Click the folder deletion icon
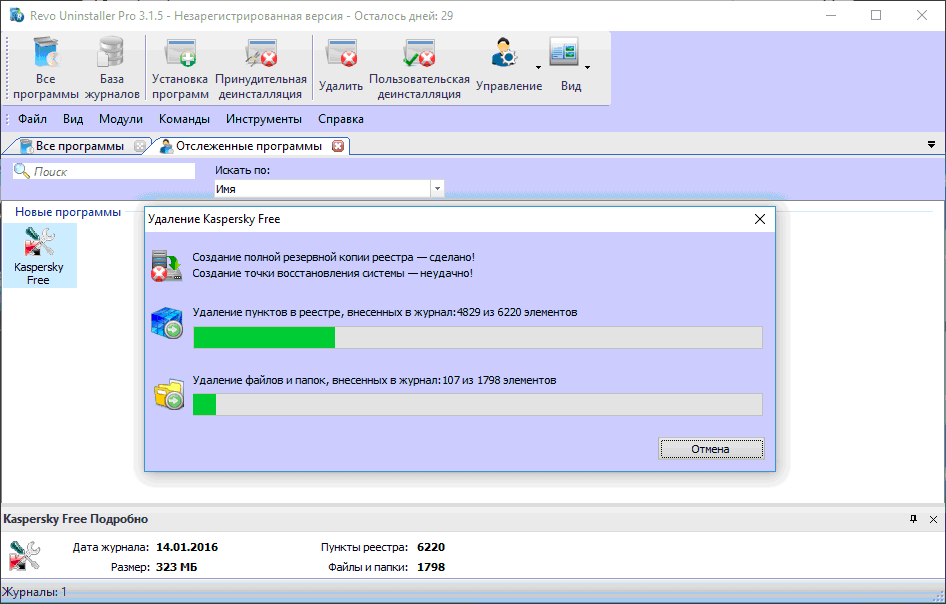Viewport: 946px width, 604px height. (169, 394)
